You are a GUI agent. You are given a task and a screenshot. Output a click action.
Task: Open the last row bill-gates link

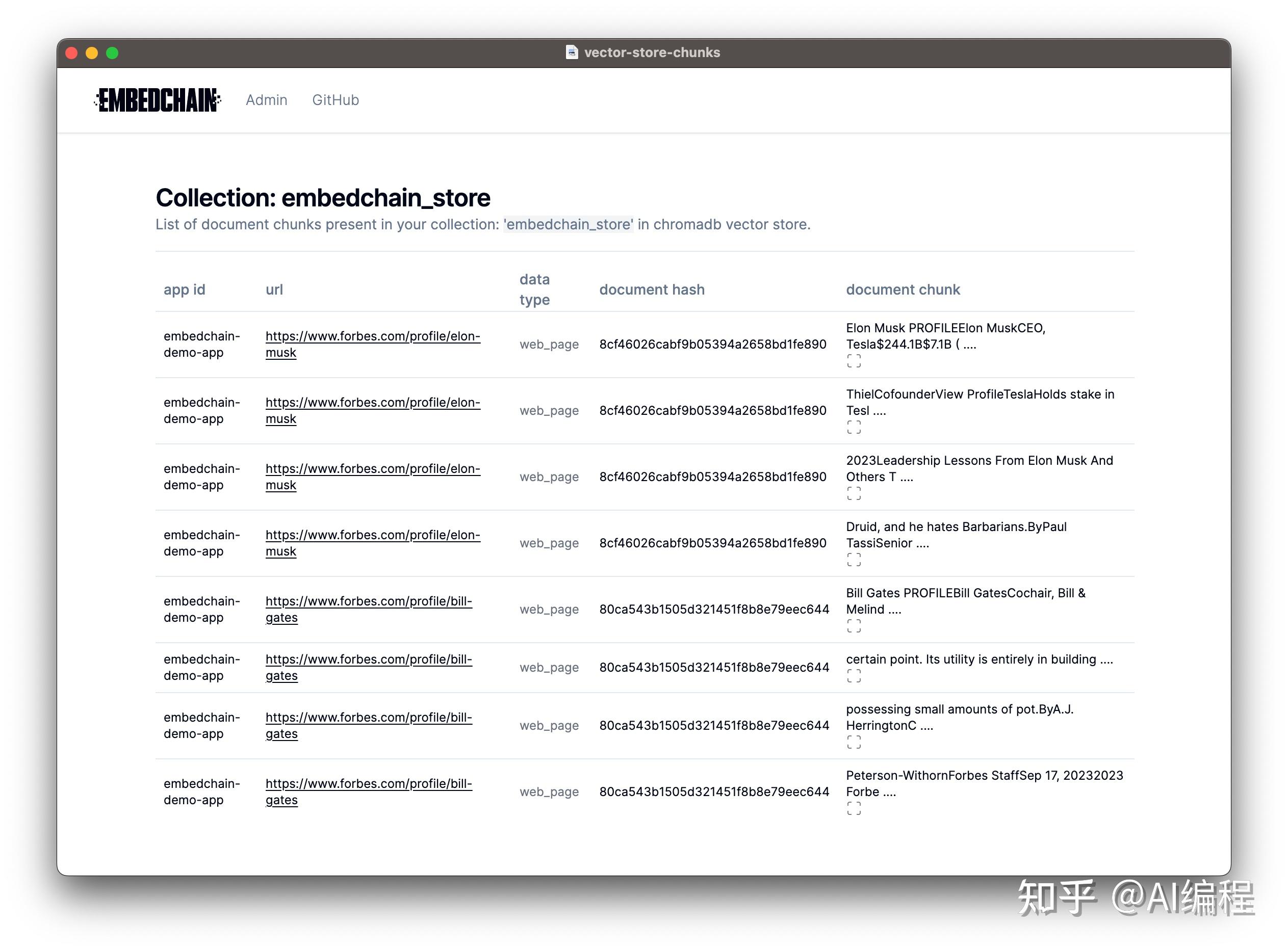[x=368, y=784]
